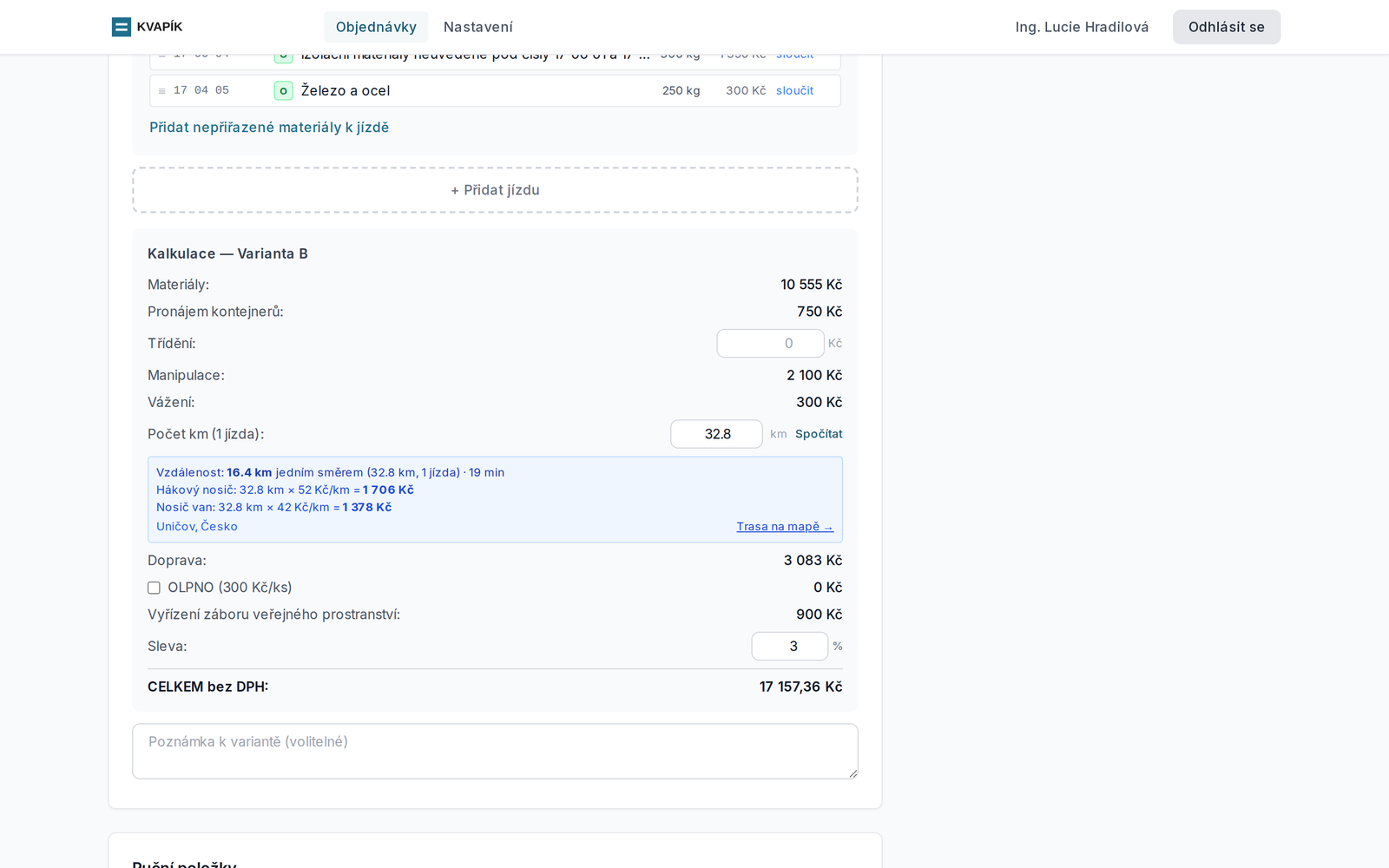Click the Doprava value 3 083 Kč
1389x868 pixels.
pyautogui.click(x=813, y=561)
